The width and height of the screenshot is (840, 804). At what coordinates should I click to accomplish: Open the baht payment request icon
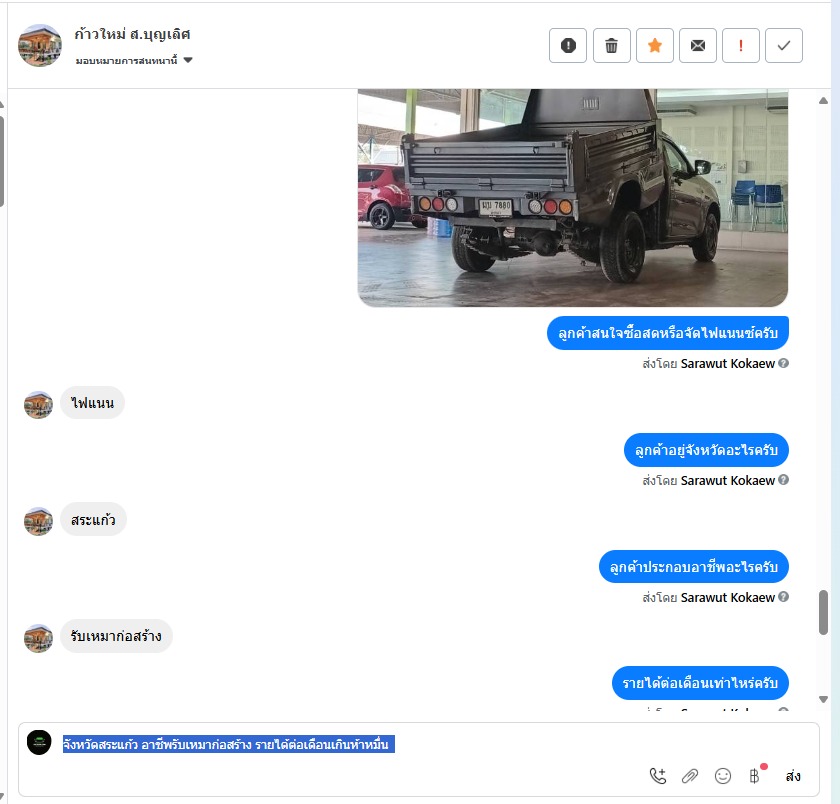tap(754, 776)
